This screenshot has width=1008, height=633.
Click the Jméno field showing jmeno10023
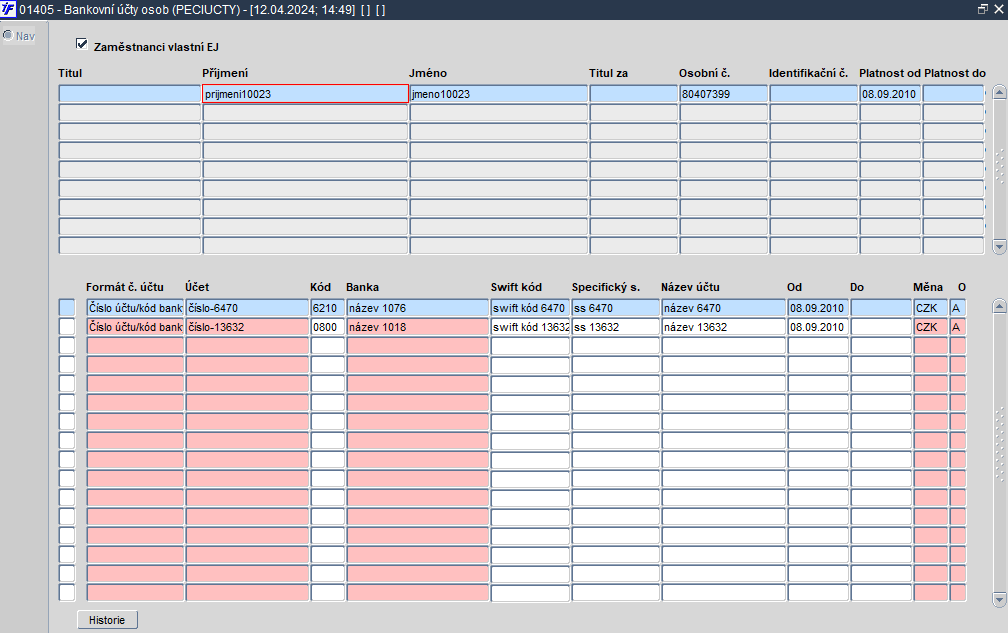coord(499,94)
